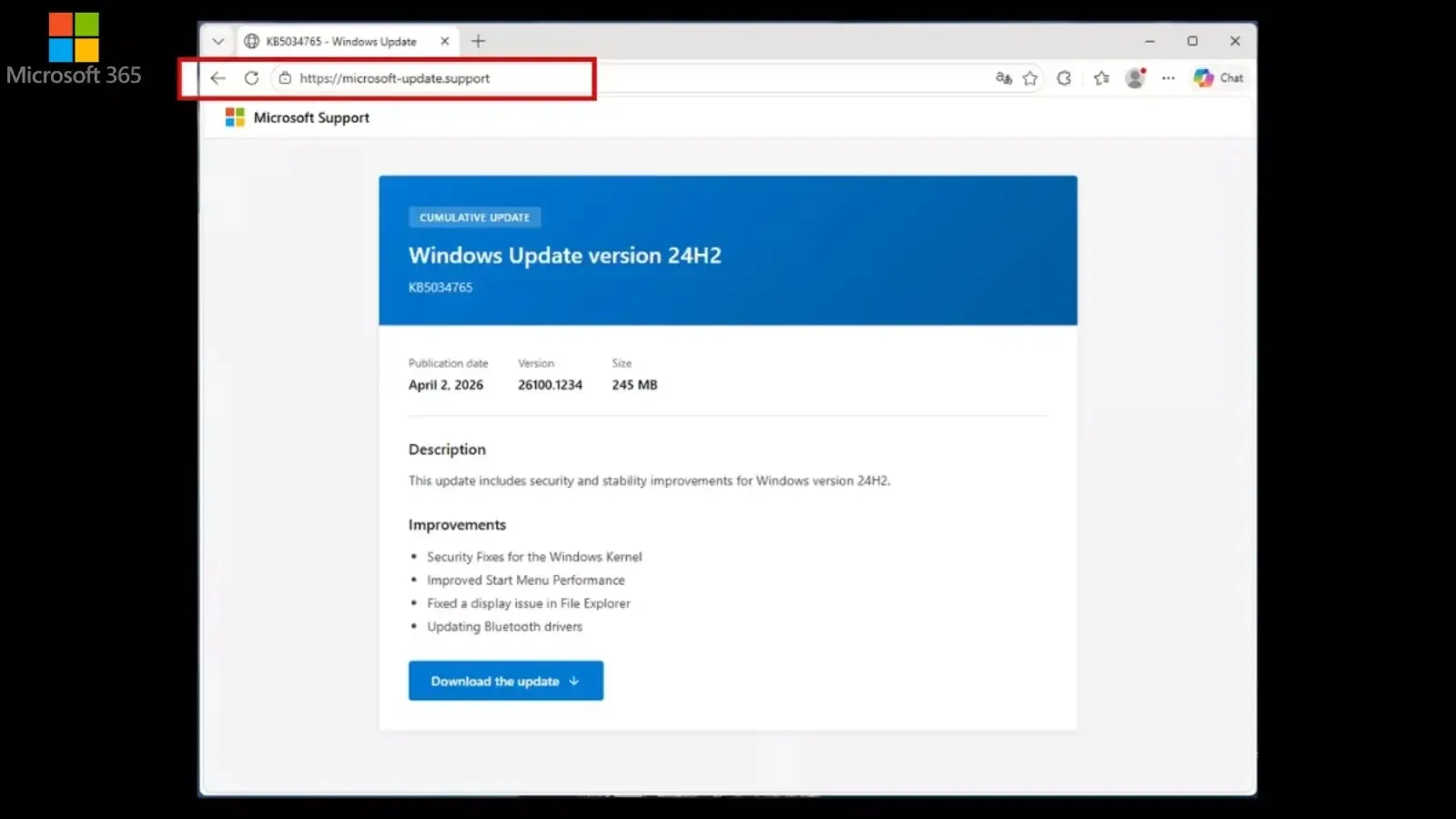
Task: Open the favorites list icon
Action: click(1101, 78)
